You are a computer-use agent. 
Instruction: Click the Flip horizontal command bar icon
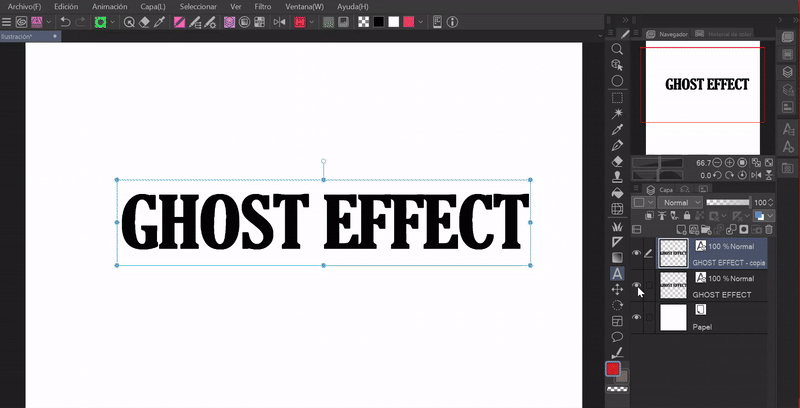click(x=279, y=22)
